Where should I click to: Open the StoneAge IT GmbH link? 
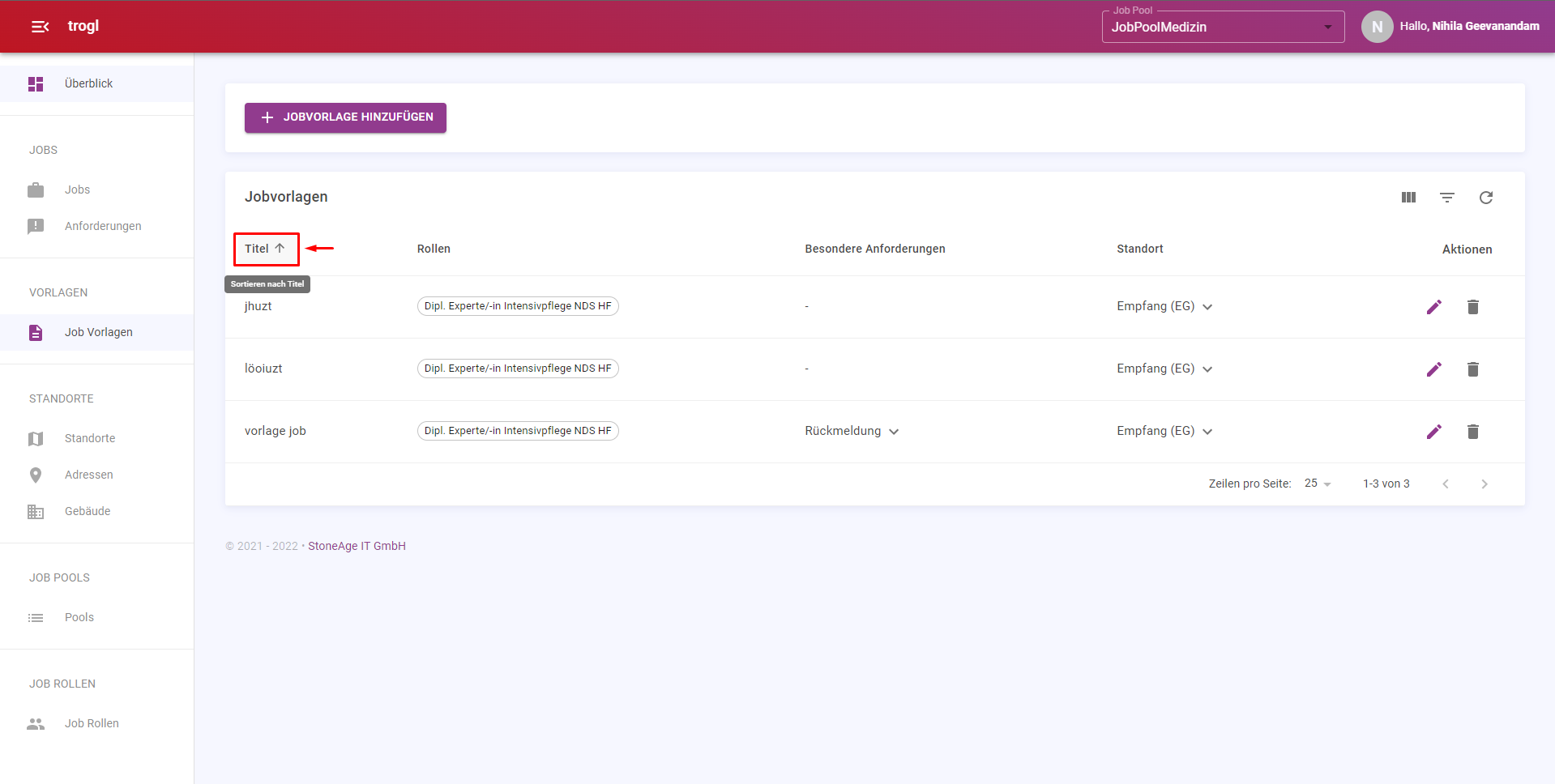click(x=357, y=546)
